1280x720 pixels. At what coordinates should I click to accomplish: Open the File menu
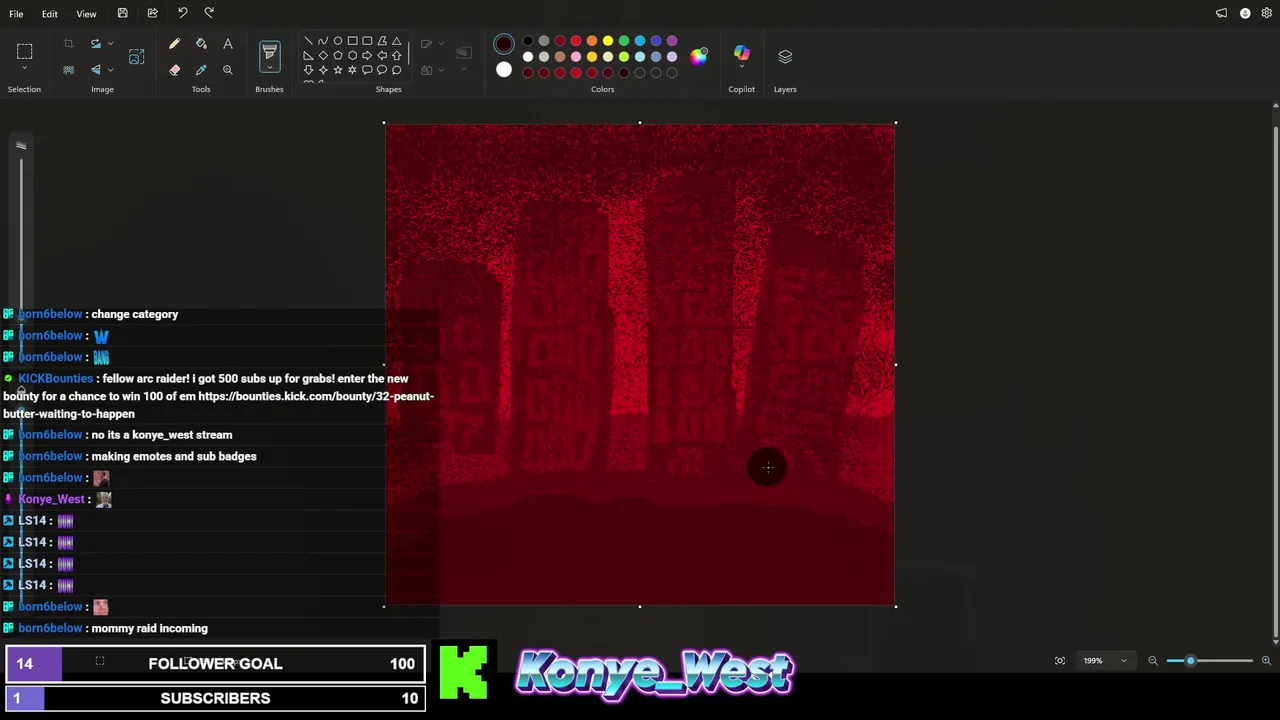pyautogui.click(x=16, y=14)
